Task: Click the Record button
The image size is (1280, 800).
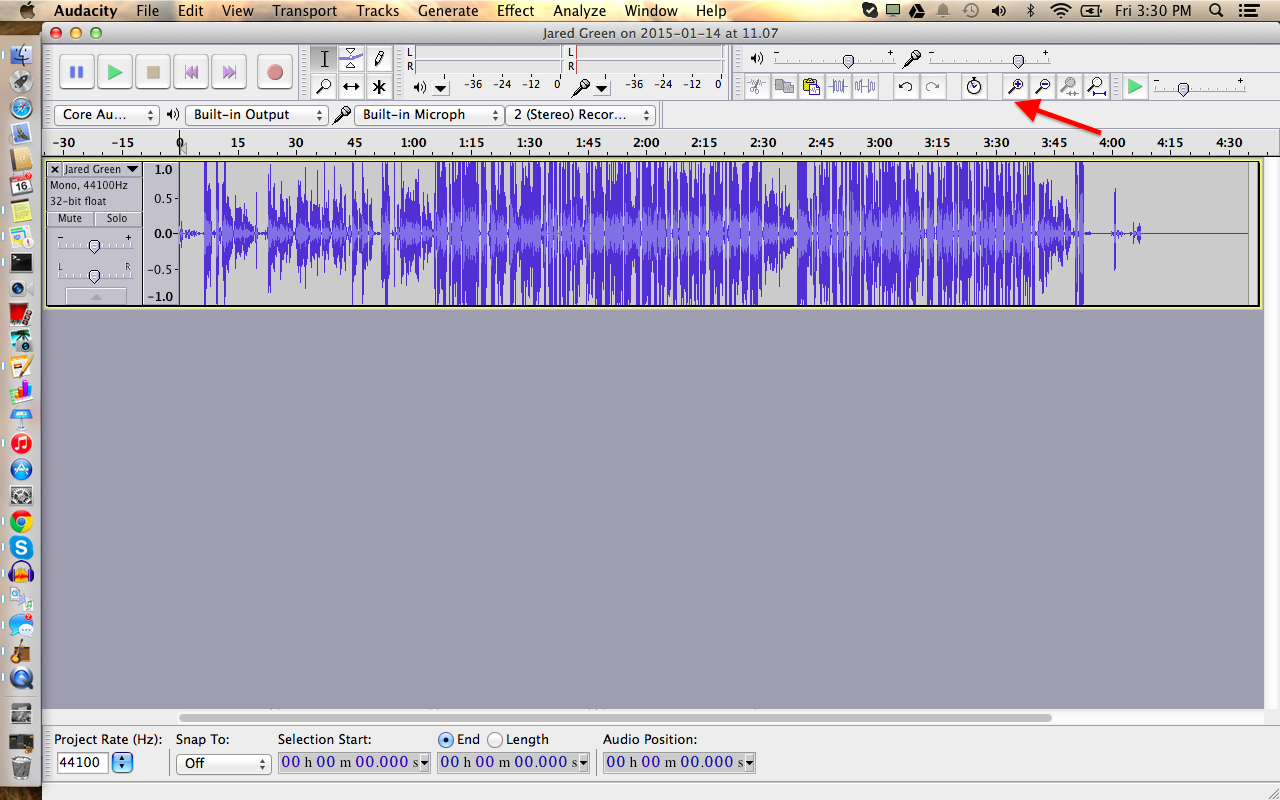Action: [275, 72]
